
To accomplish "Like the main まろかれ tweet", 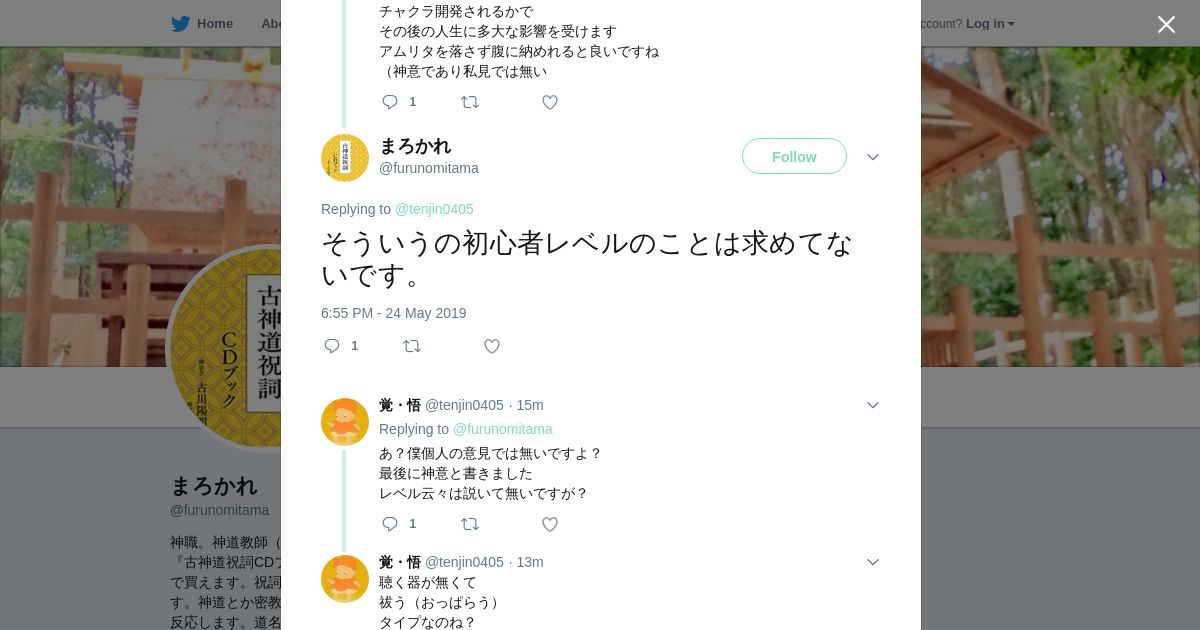I will coord(492,346).
